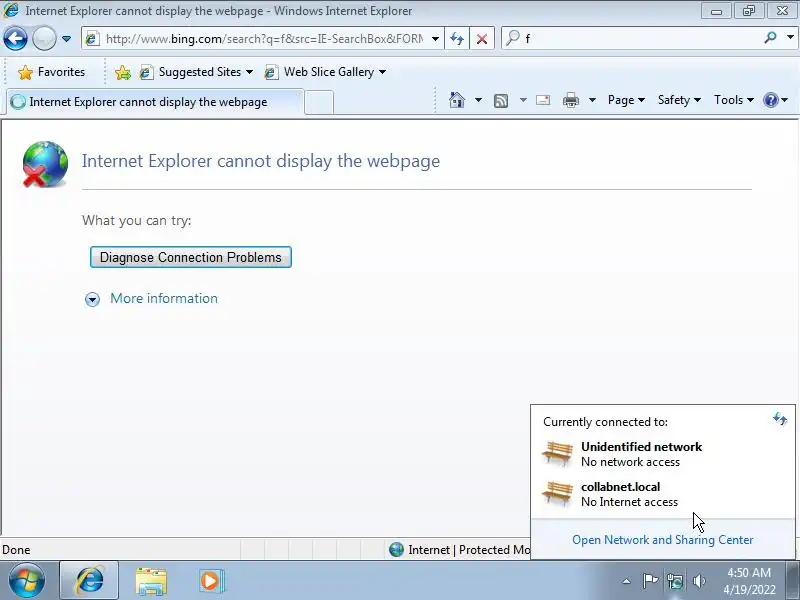Click bench icon beside Unidentified network

pyautogui.click(x=557, y=453)
